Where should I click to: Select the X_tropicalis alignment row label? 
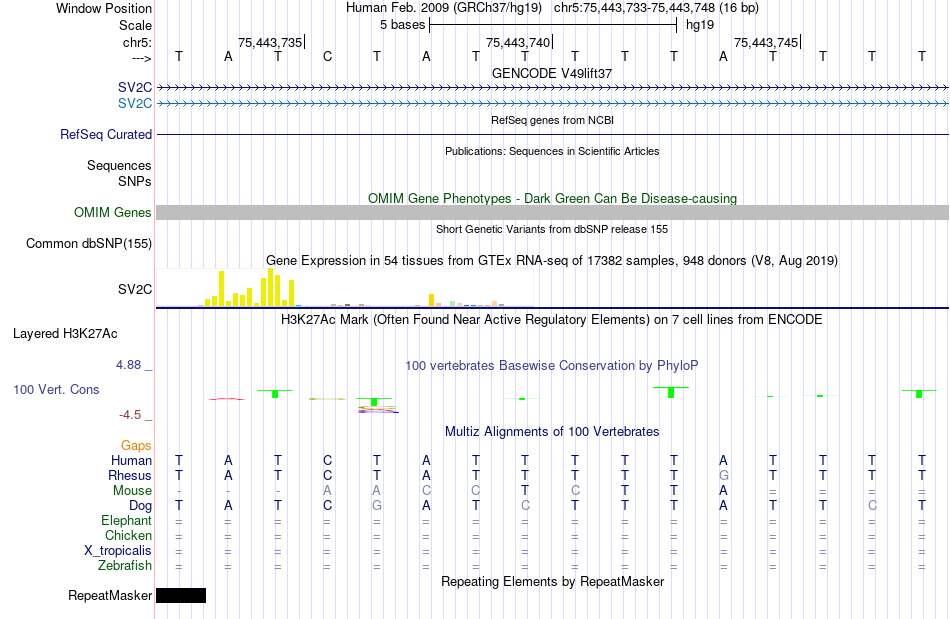[118, 551]
